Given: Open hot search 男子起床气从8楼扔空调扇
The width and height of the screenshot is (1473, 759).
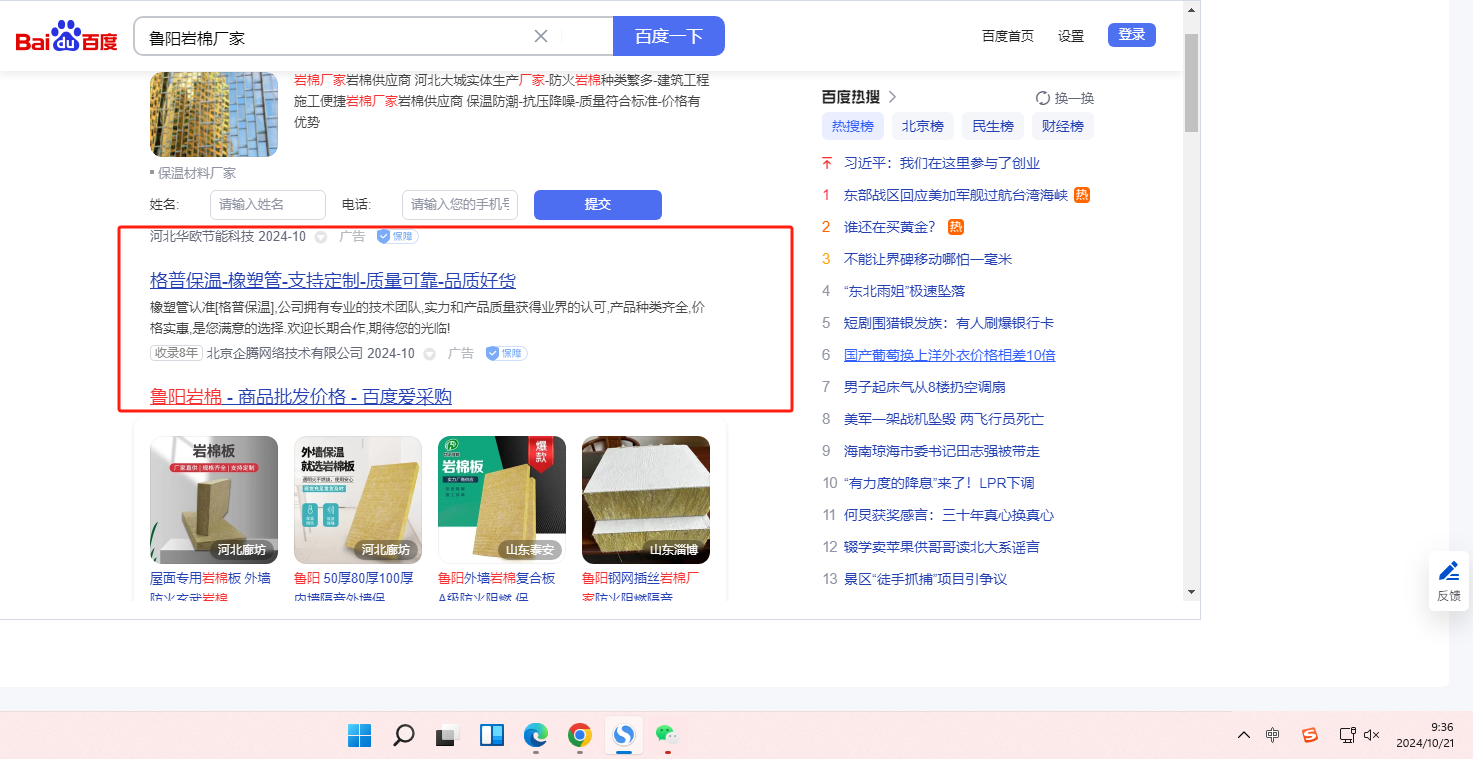Looking at the screenshot, I should click(925, 387).
